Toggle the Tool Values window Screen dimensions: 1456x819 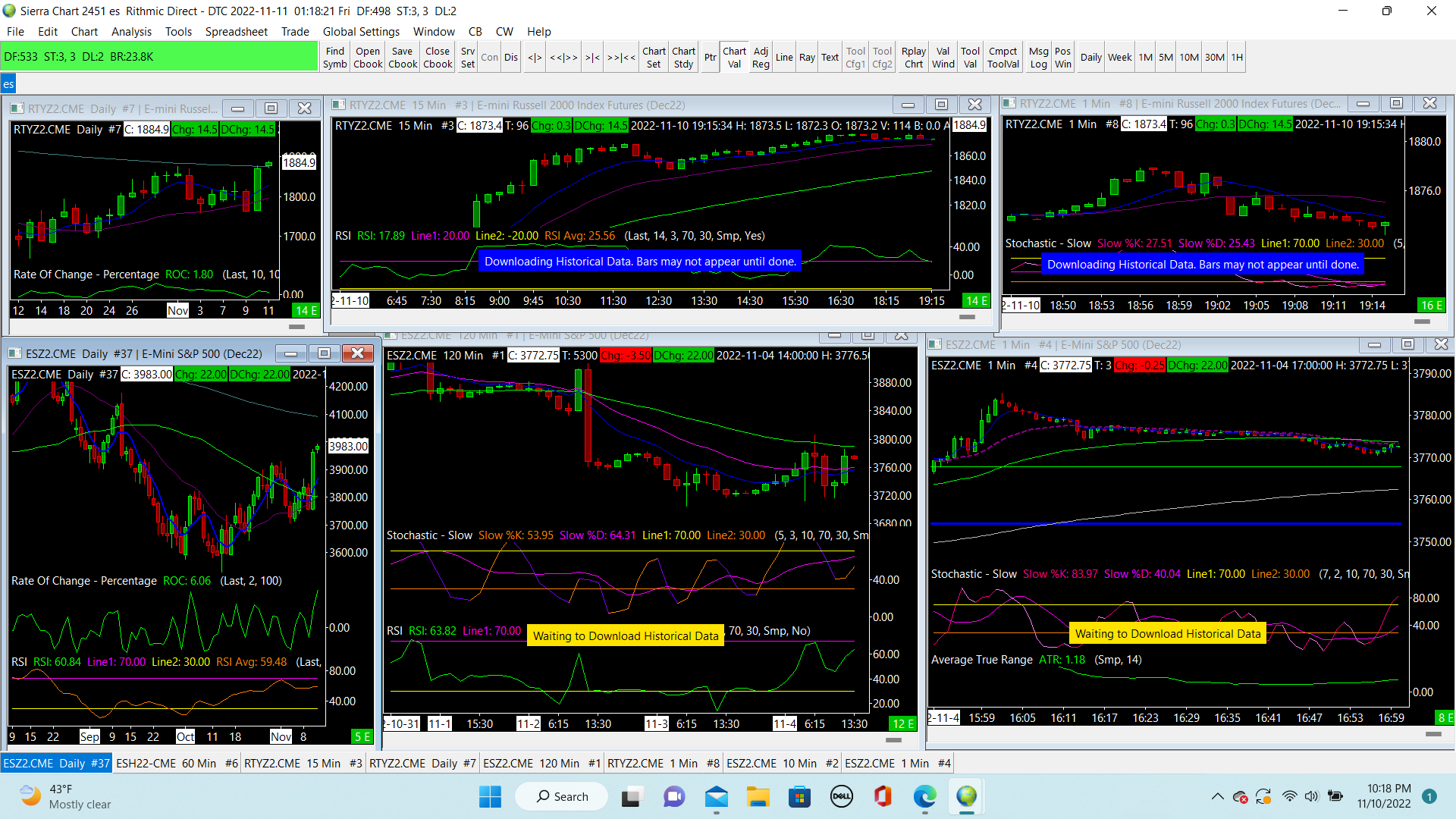click(970, 57)
